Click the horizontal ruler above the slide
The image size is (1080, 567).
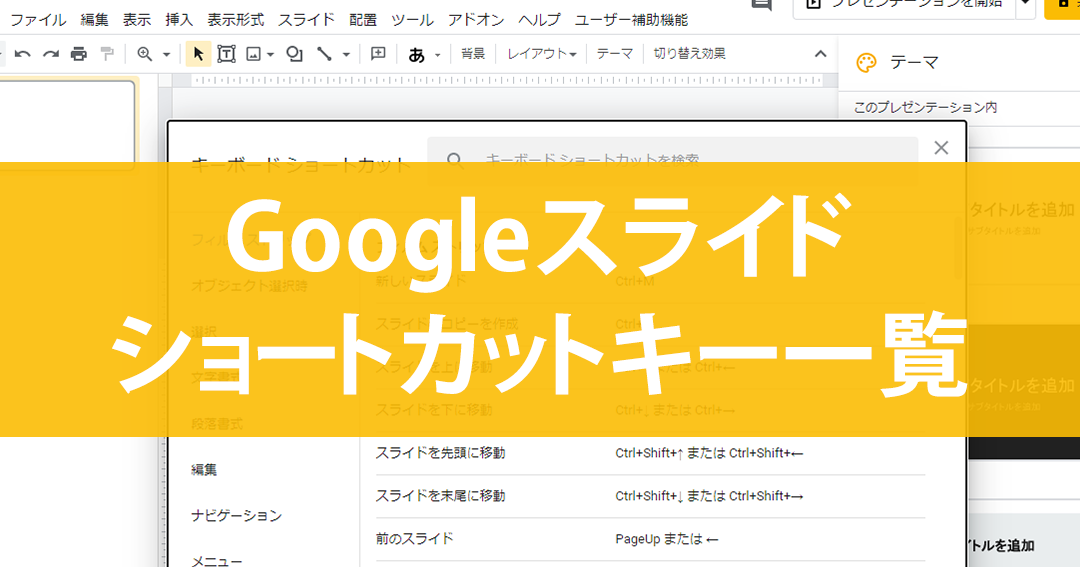pos(507,81)
